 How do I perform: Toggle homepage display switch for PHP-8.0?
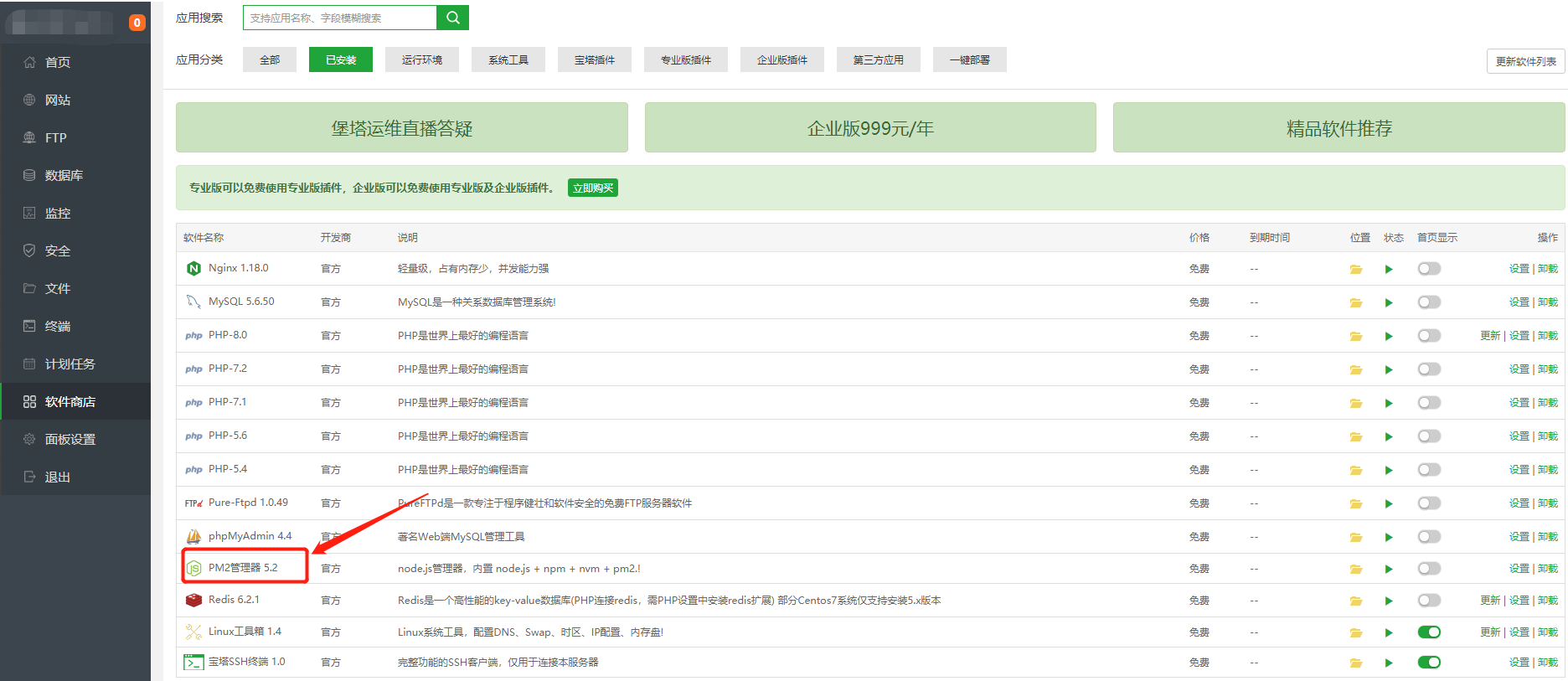pos(1429,336)
